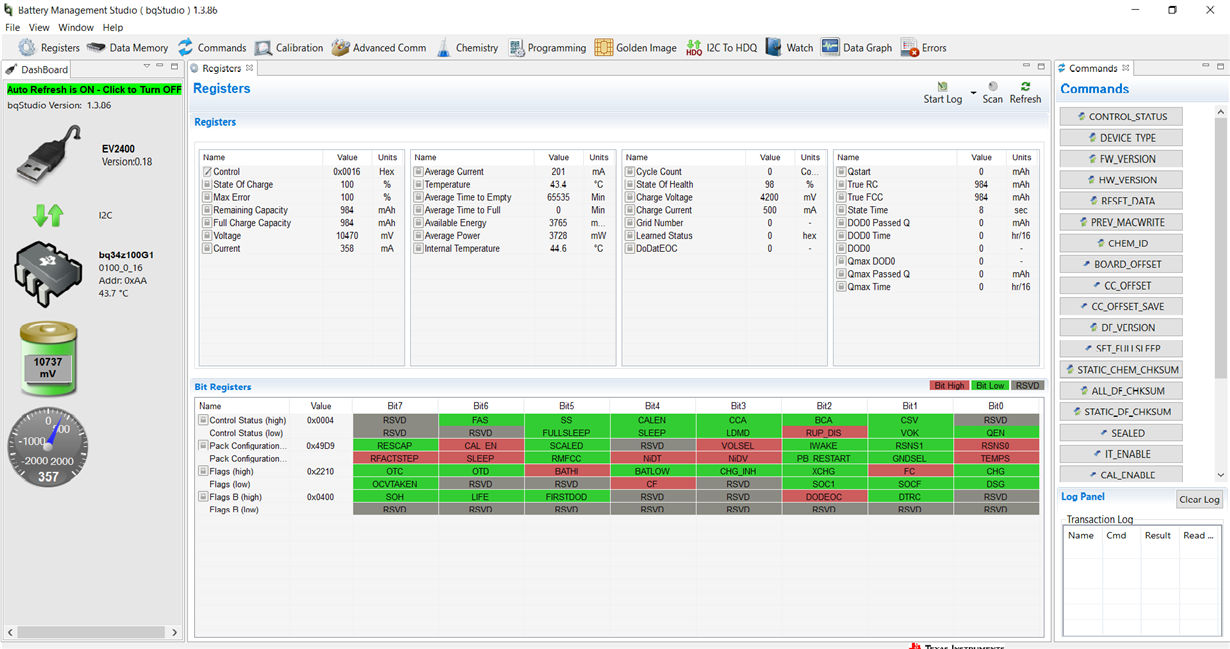Click the Bit High red legend swatch
1230x649 pixels.
tap(949, 386)
